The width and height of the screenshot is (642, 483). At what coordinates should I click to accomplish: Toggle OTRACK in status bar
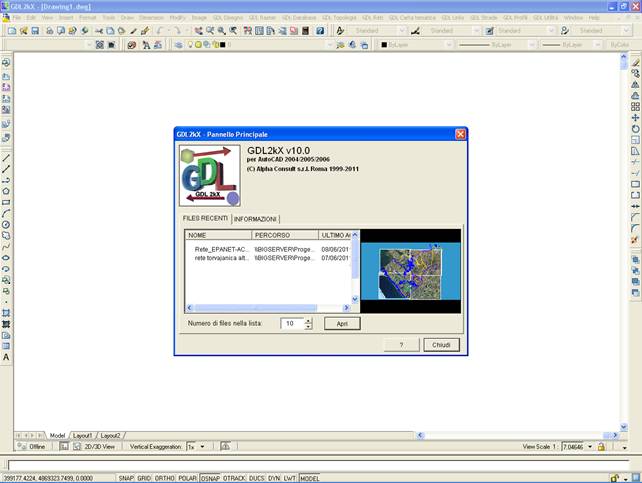click(x=234, y=478)
